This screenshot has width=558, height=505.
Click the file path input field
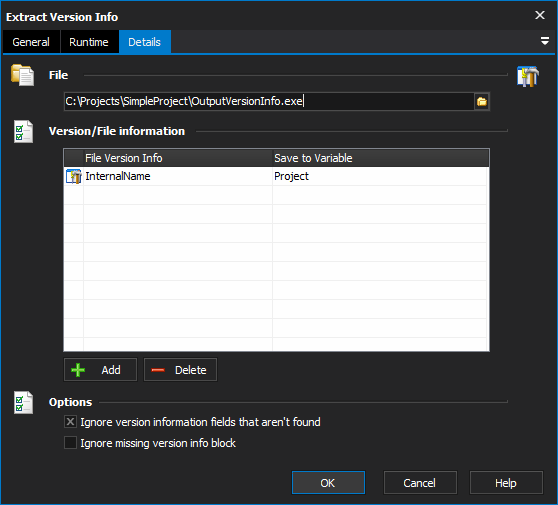pos(269,102)
